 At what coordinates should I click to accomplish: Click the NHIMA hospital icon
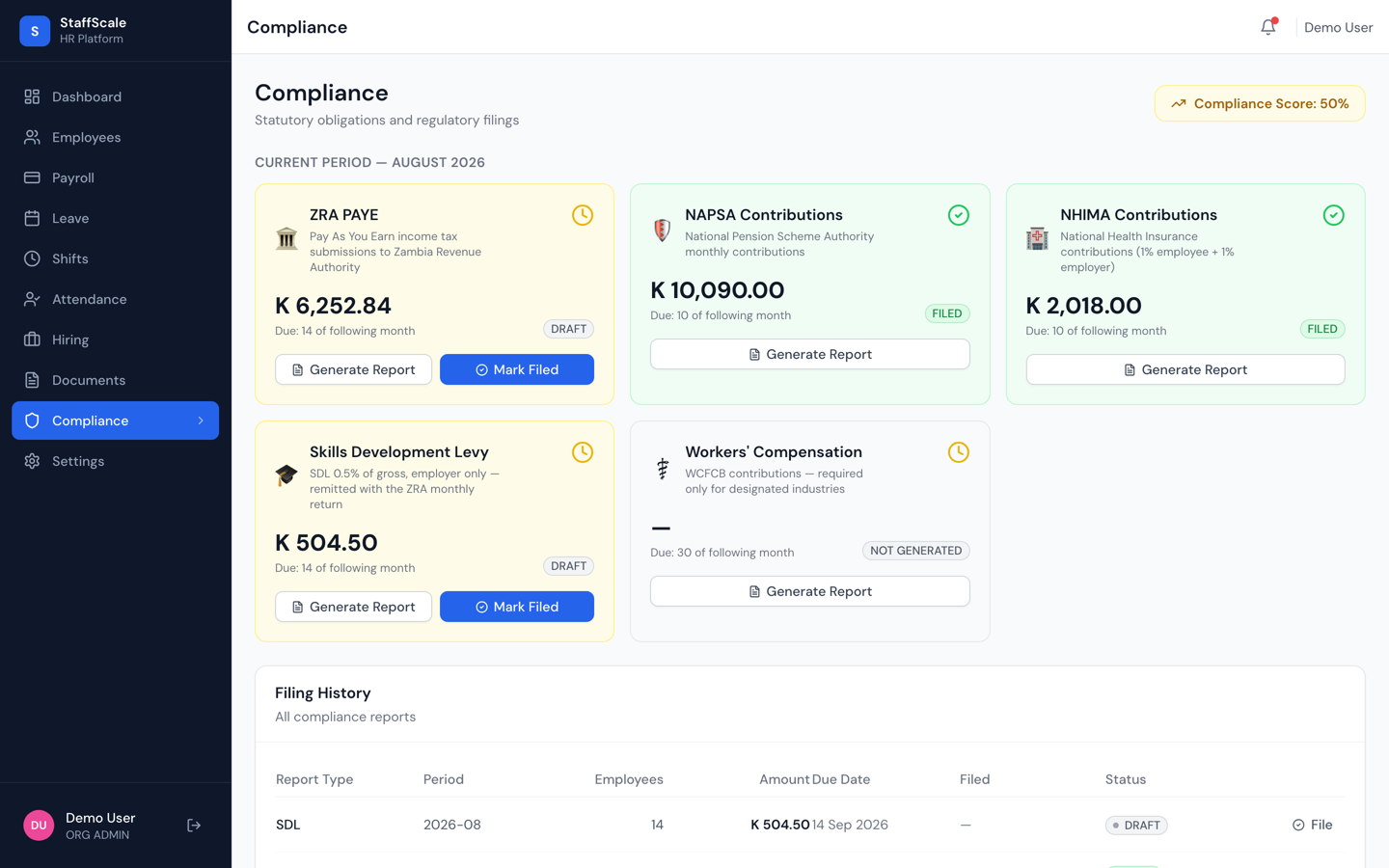[1037, 238]
